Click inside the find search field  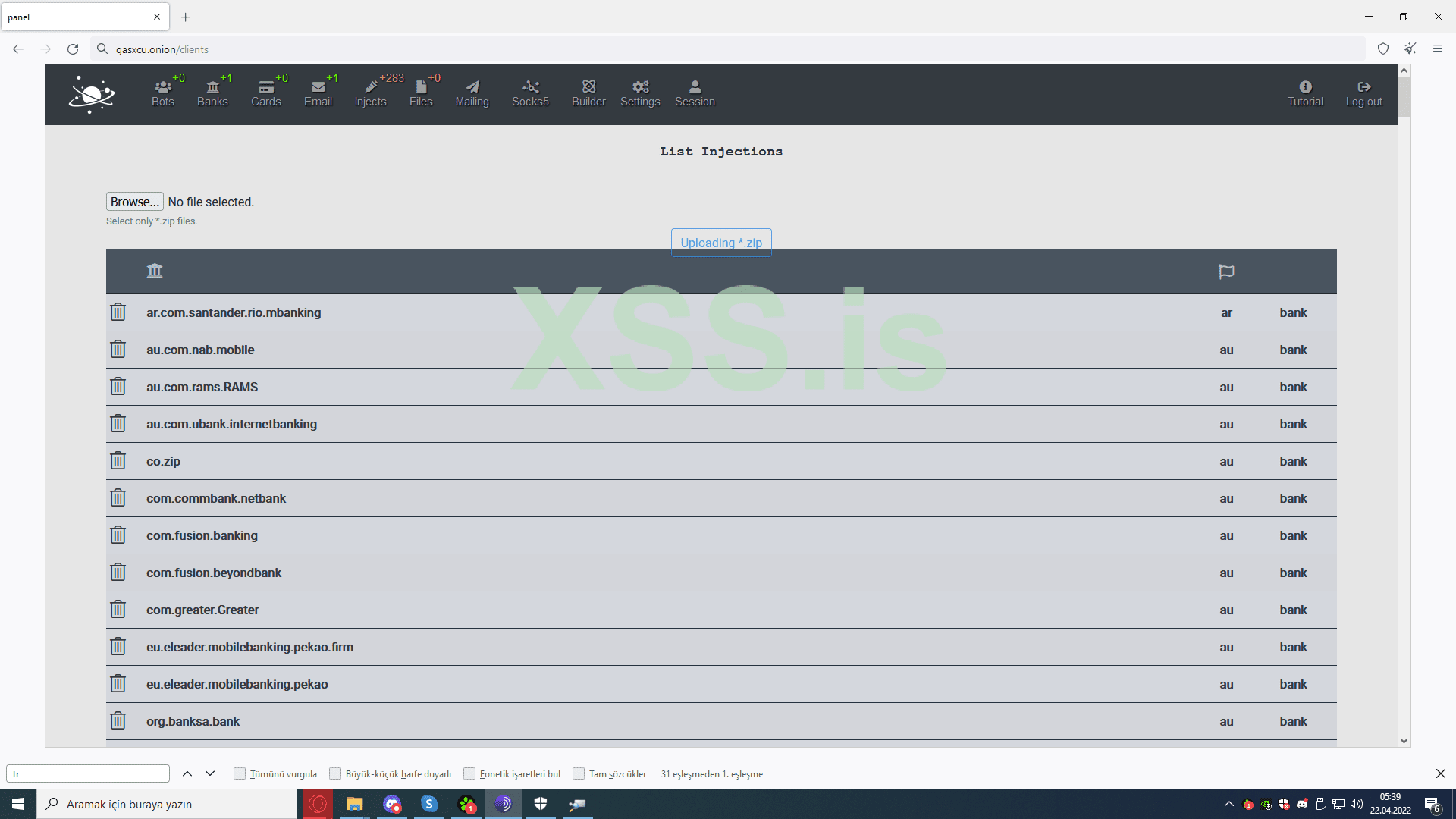coord(87,773)
